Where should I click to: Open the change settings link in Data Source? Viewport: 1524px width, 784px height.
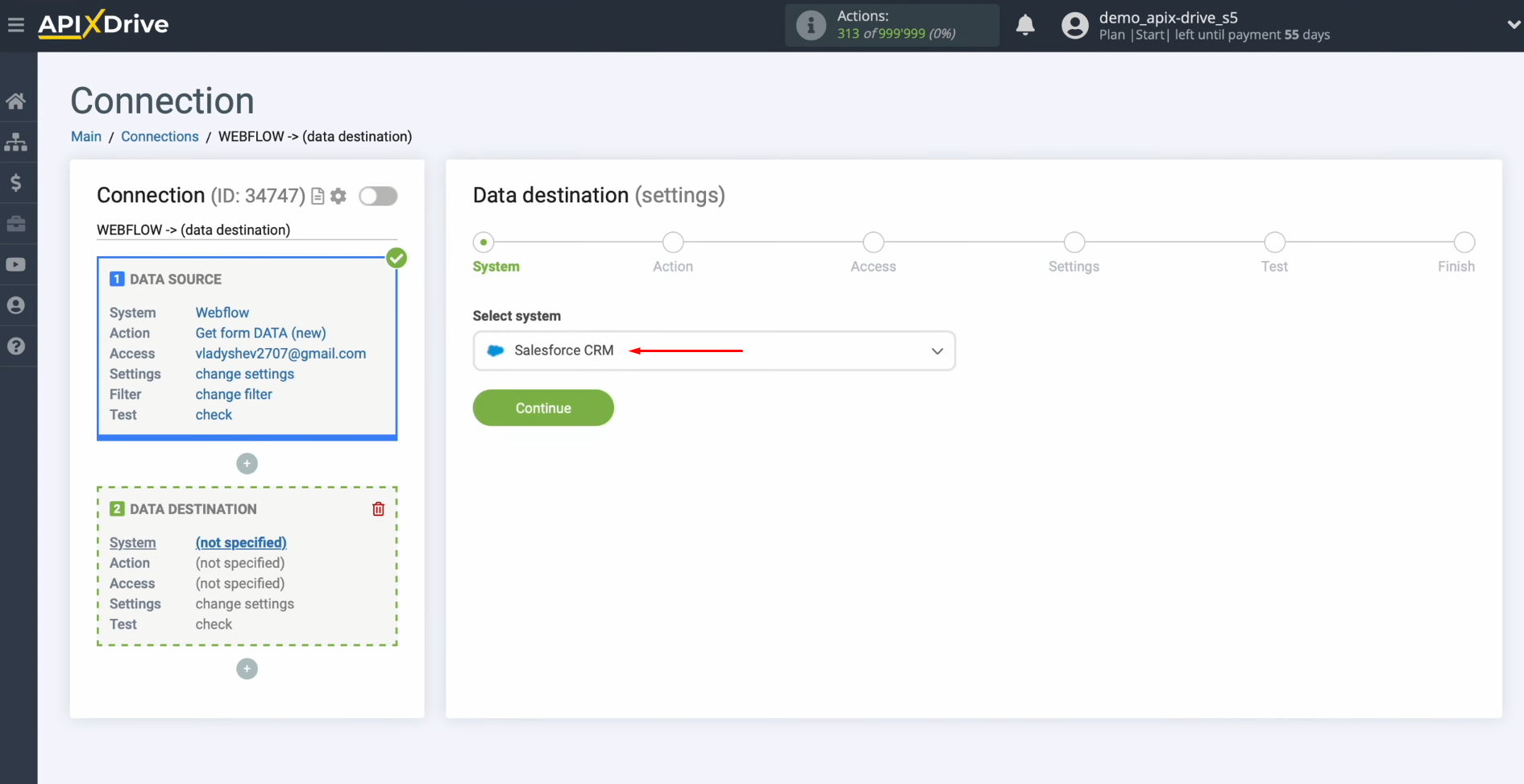click(244, 374)
